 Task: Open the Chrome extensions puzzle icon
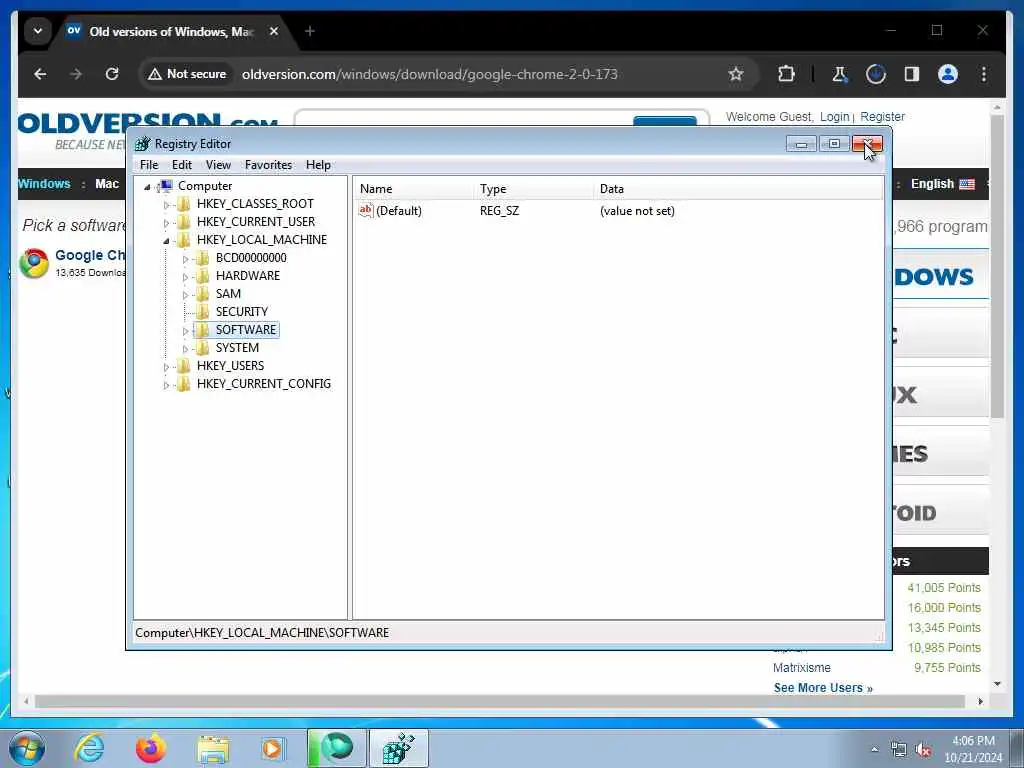pyautogui.click(x=786, y=74)
